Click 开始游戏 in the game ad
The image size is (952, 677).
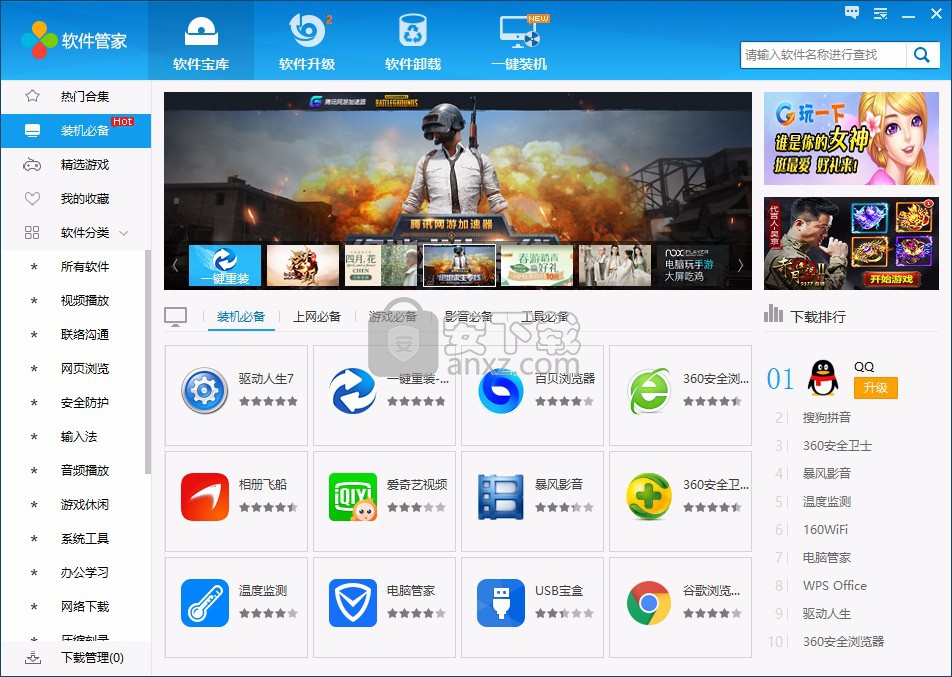(x=891, y=279)
